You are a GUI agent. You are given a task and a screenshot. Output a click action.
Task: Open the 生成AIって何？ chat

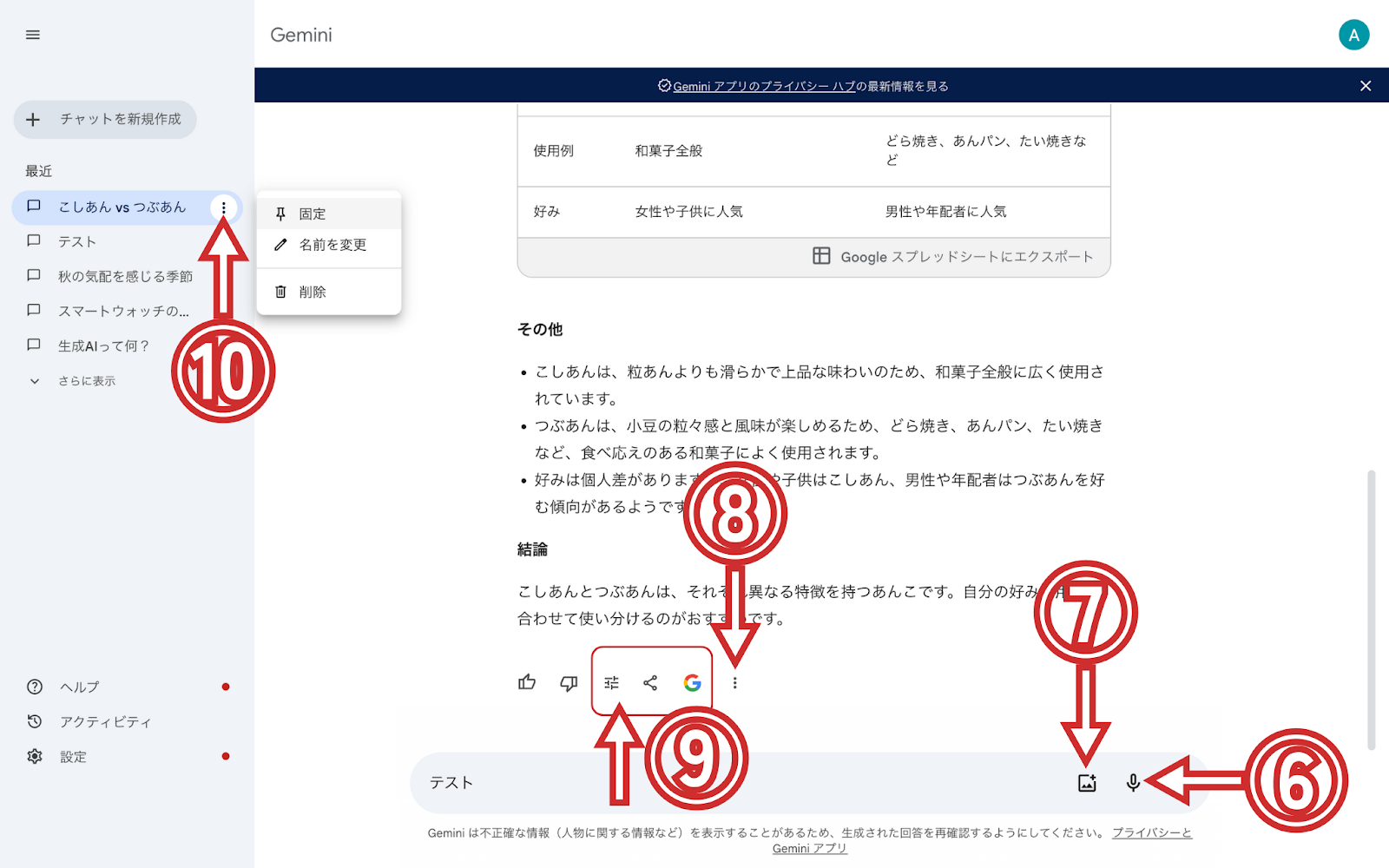point(103,345)
